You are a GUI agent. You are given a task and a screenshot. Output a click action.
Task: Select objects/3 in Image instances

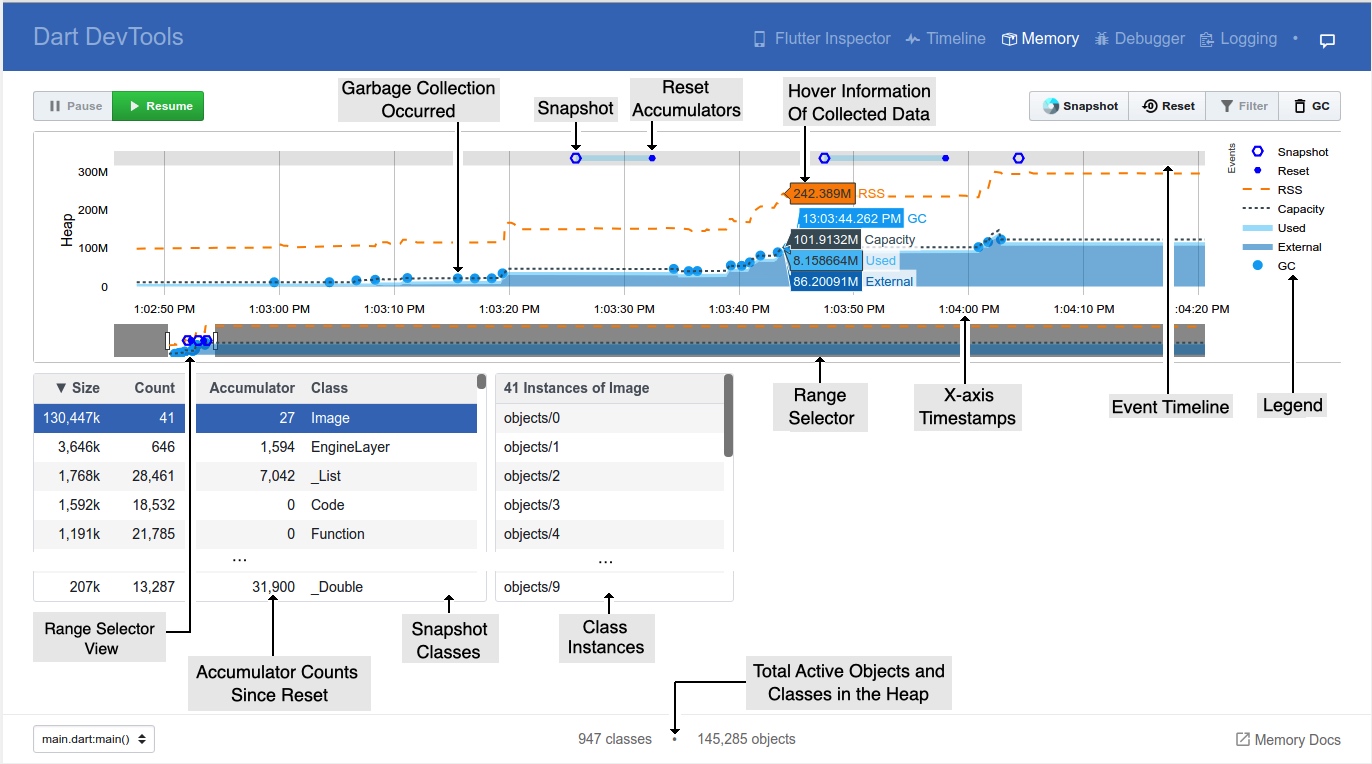point(609,505)
